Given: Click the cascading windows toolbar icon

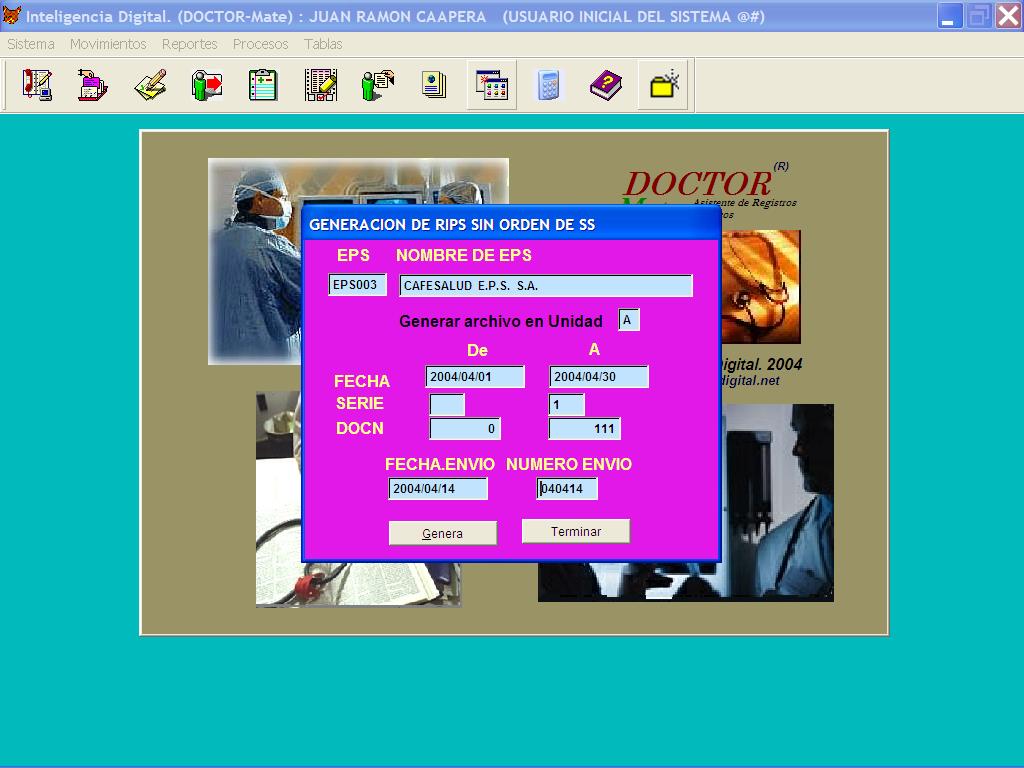Looking at the screenshot, I should (x=492, y=85).
